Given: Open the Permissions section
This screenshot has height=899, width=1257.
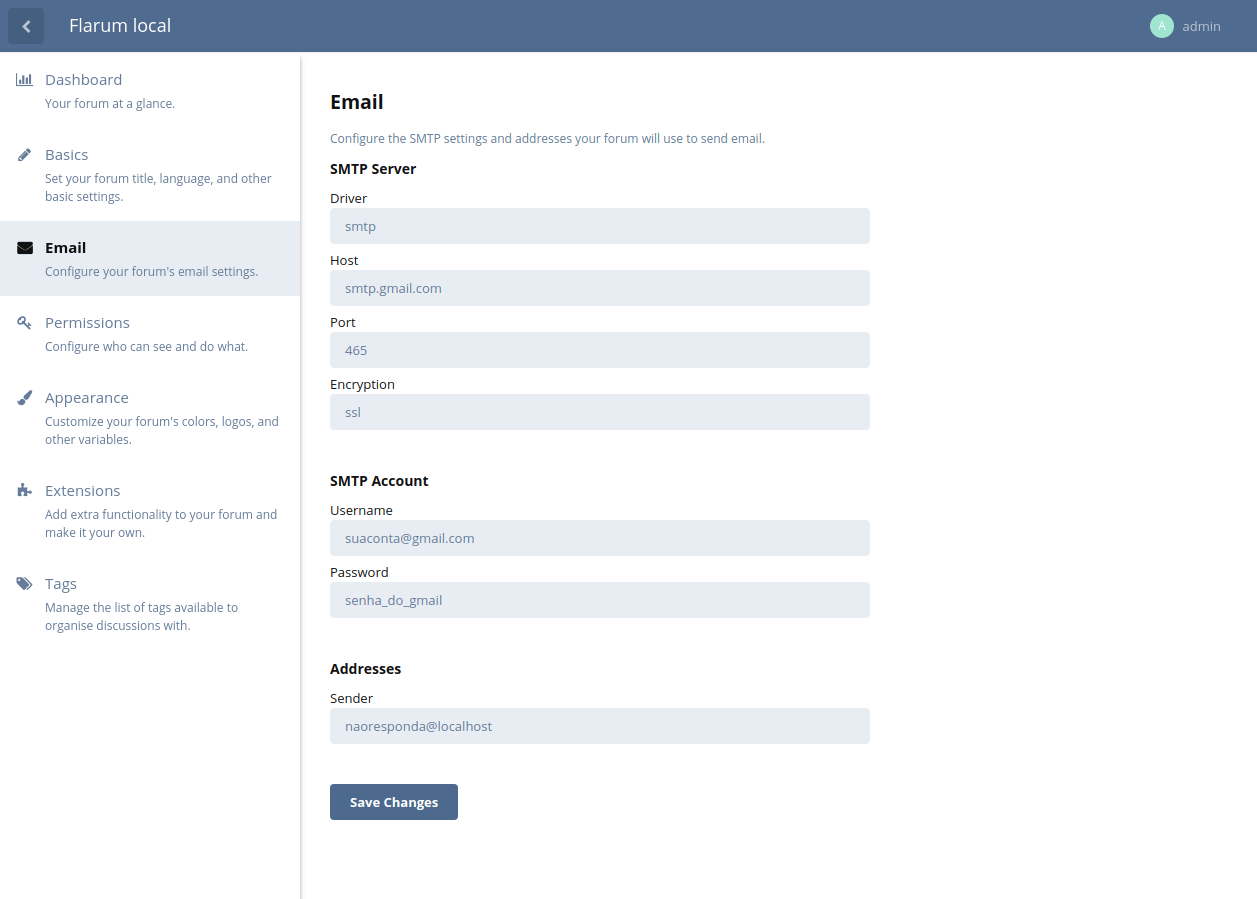Looking at the screenshot, I should tap(150, 334).
